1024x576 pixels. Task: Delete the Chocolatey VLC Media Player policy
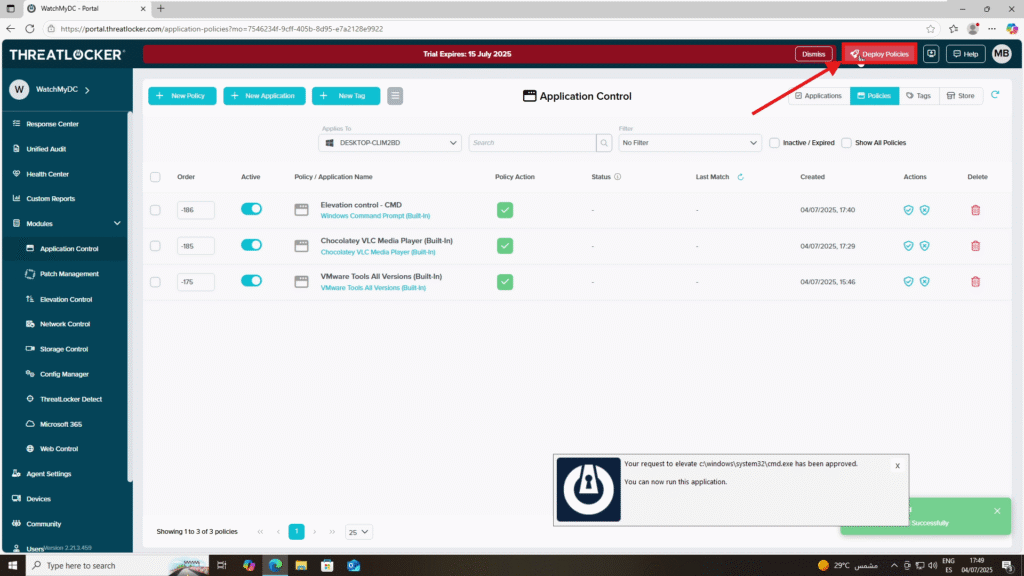[976, 246]
